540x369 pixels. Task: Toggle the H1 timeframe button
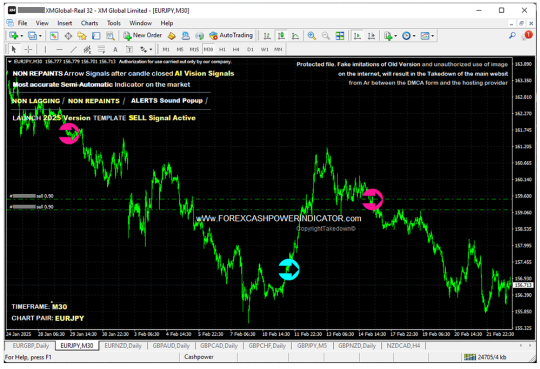pos(222,50)
